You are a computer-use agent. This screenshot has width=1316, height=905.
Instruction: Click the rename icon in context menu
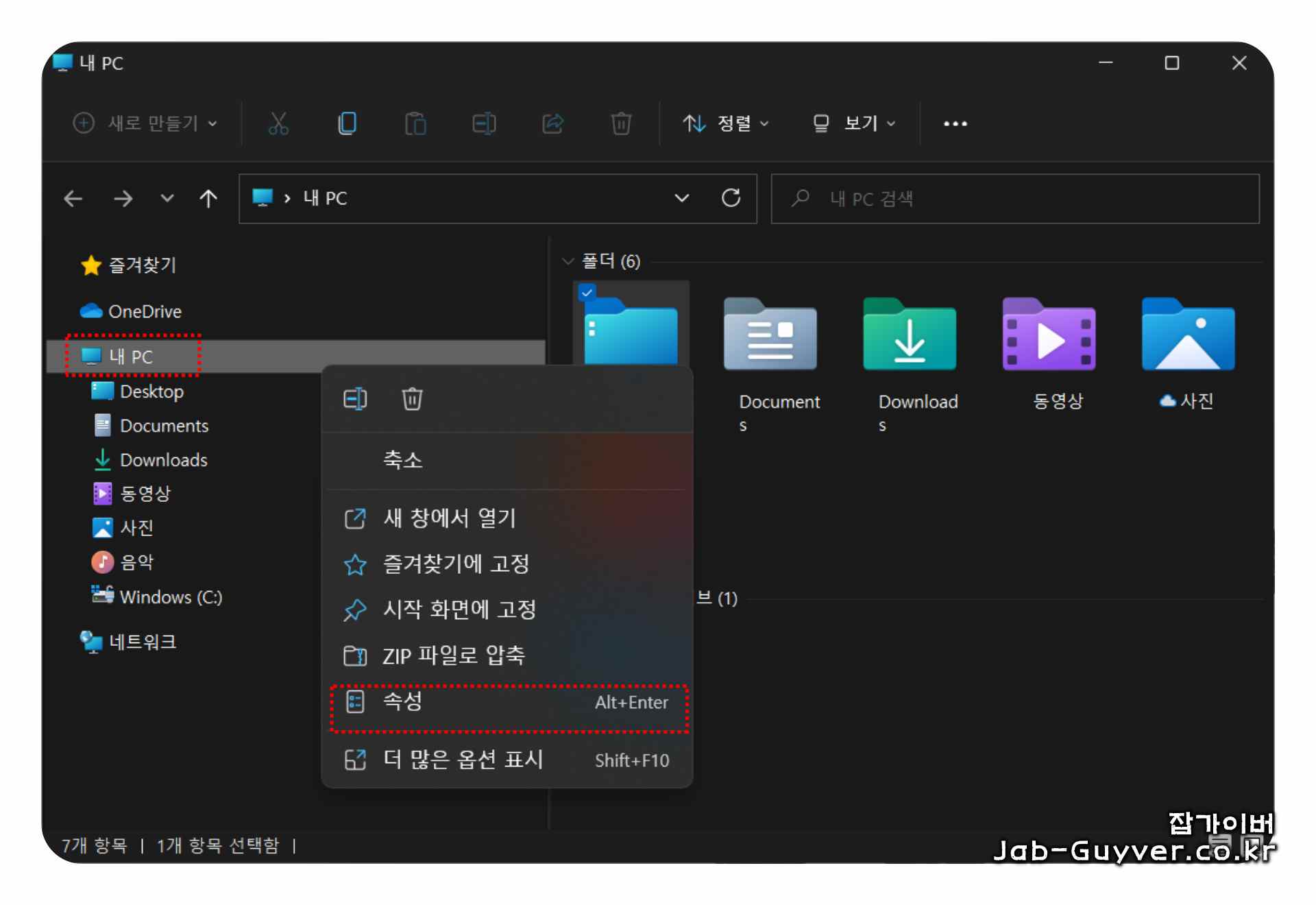pos(355,399)
